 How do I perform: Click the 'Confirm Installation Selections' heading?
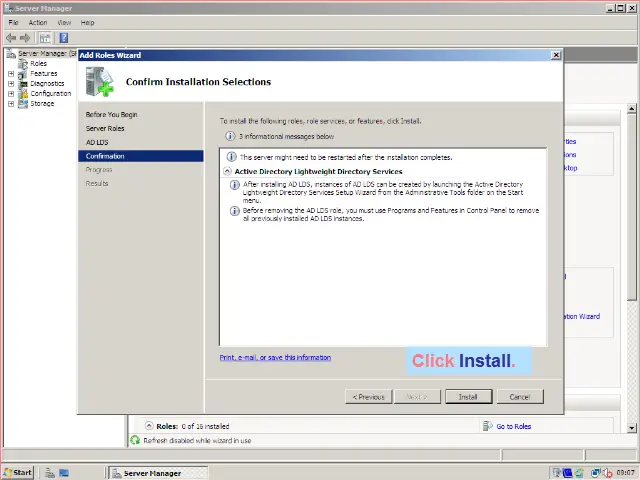(x=198, y=82)
